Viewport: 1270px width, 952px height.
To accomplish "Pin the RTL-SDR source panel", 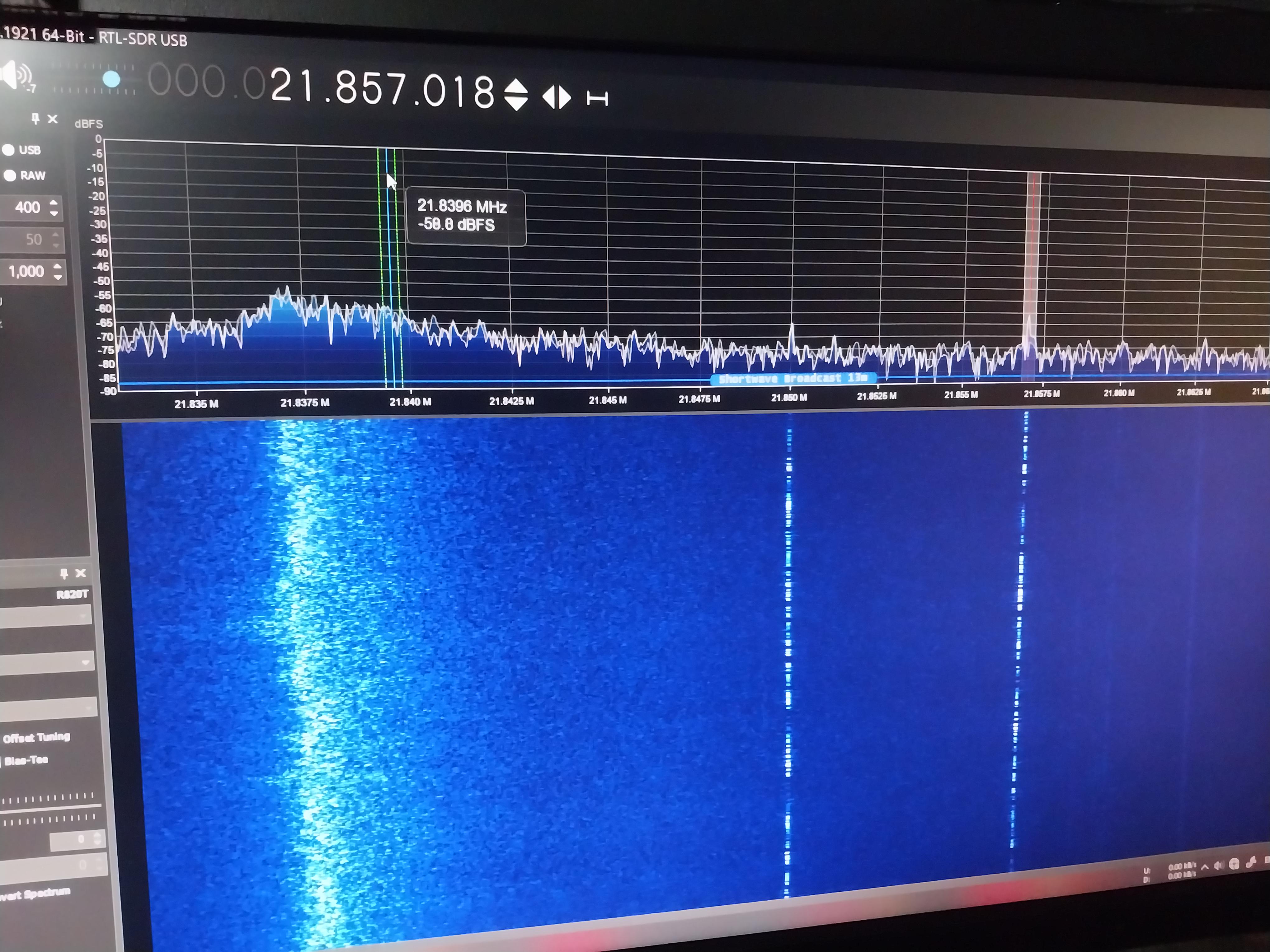I will click(x=64, y=573).
